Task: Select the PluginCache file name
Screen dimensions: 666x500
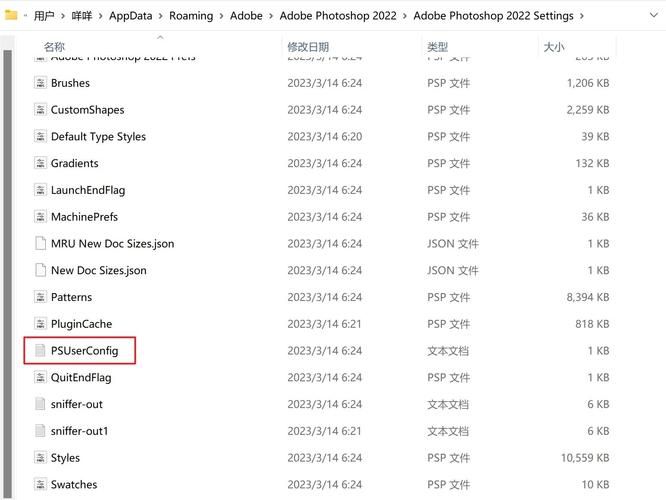Action: point(82,324)
